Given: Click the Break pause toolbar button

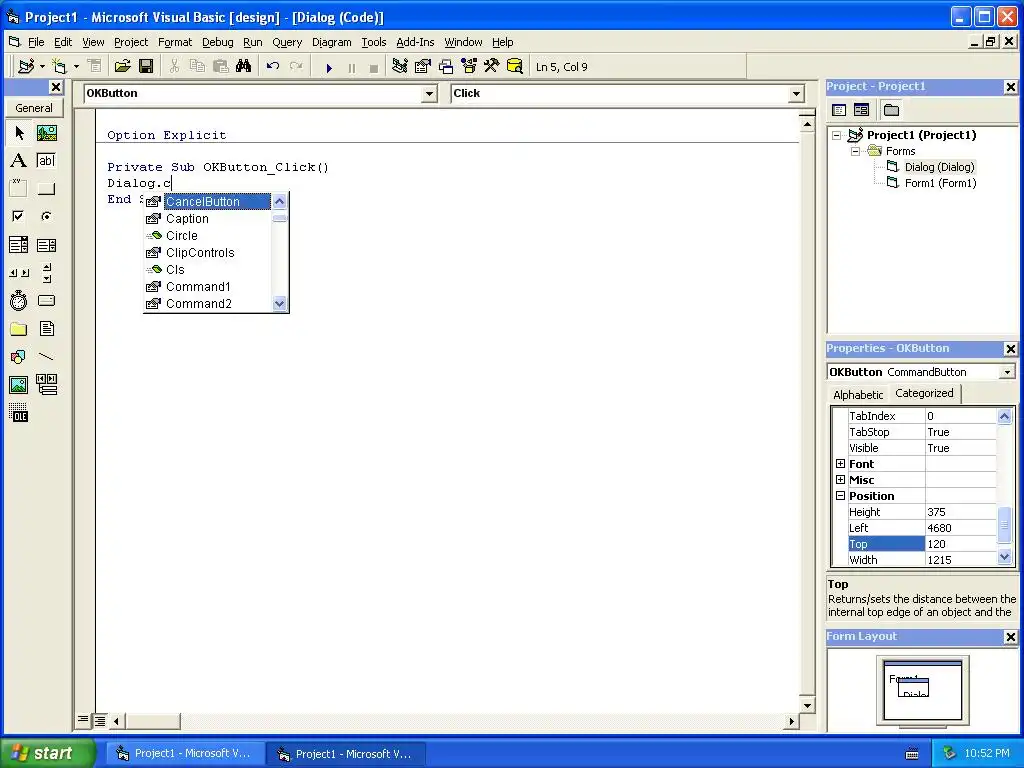Looking at the screenshot, I should tap(352, 67).
